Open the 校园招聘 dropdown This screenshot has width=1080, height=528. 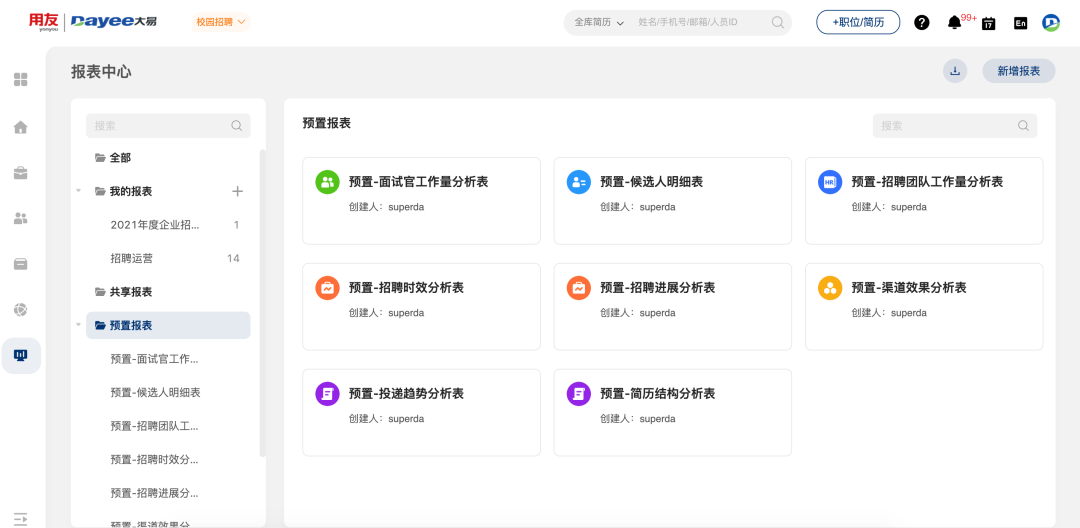tap(220, 22)
